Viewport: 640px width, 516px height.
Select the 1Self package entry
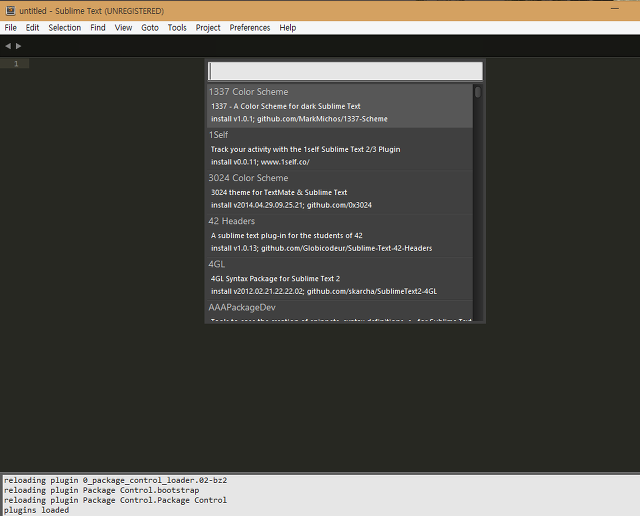340,149
